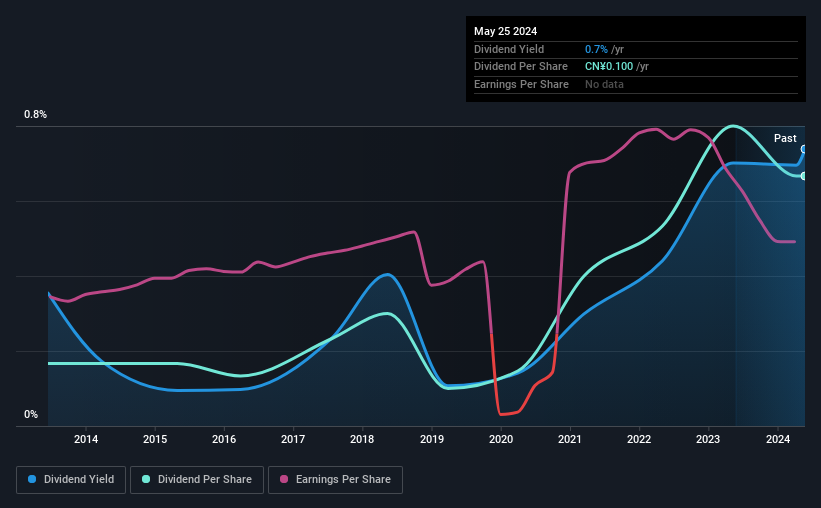The height and width of the screenshot is (508, 821).
Task: Click the Past label on the chart
Action: point(785,138)
